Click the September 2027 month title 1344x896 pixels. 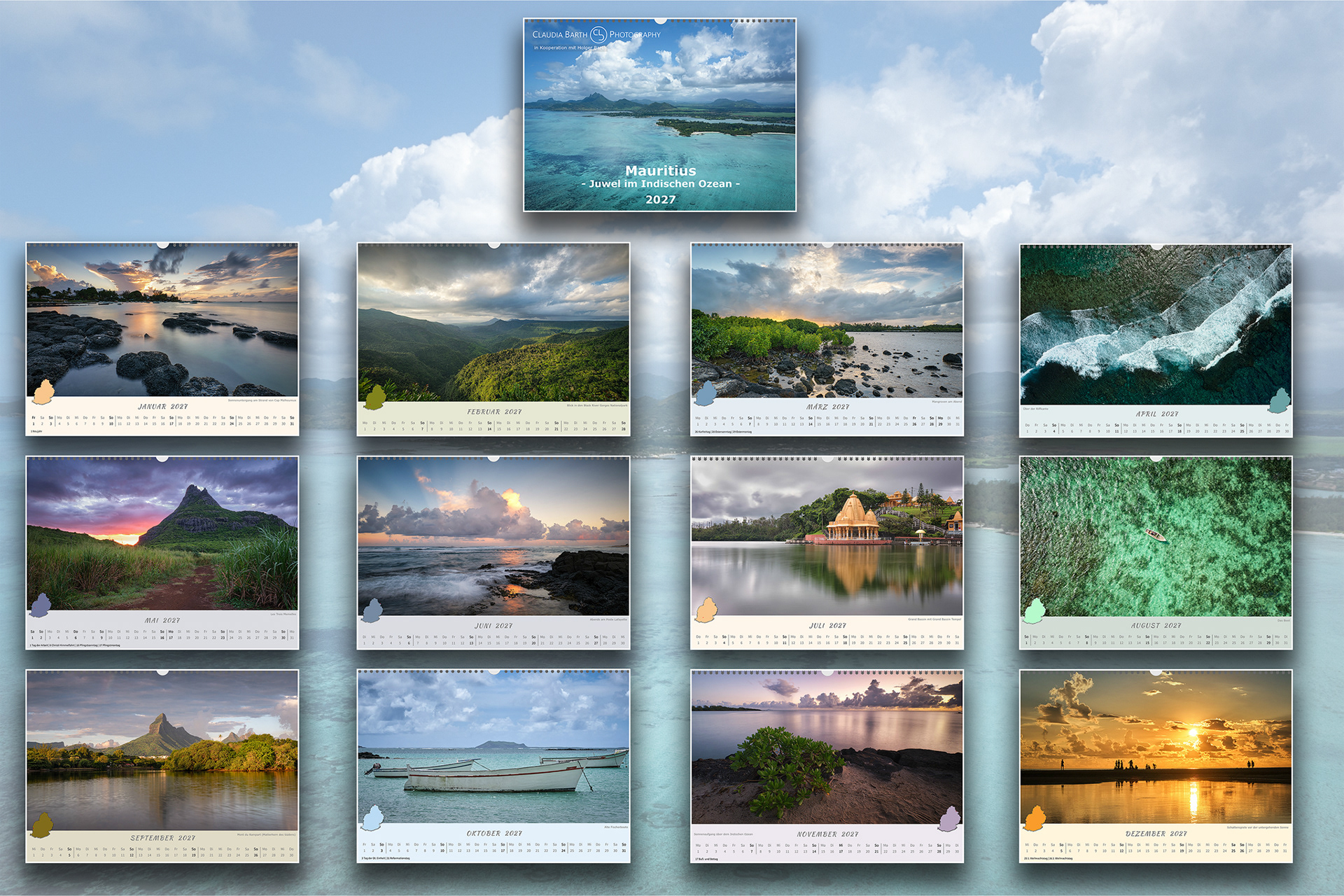[x=162, y=838]
